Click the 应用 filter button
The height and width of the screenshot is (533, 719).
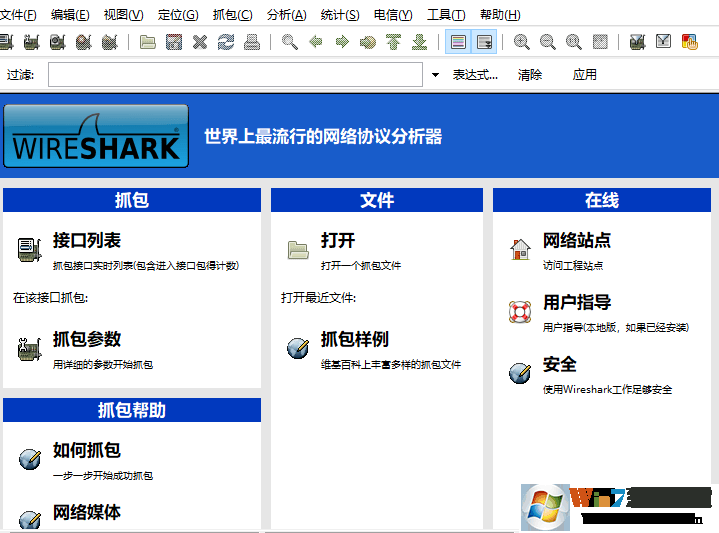pyautogui.click(x=584, y=75)
